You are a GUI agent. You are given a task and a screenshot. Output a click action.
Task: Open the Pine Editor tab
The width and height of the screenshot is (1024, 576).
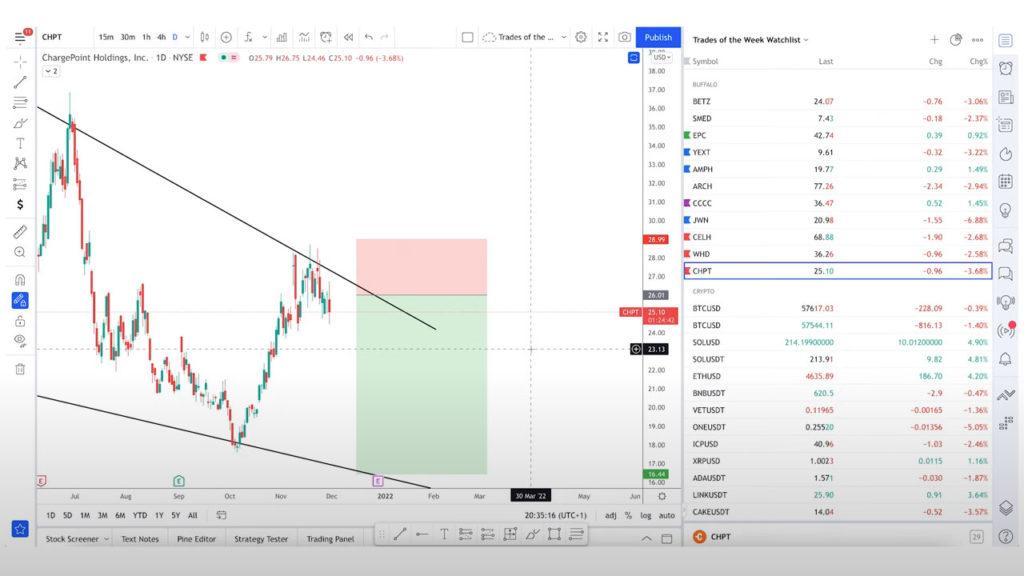196,539
